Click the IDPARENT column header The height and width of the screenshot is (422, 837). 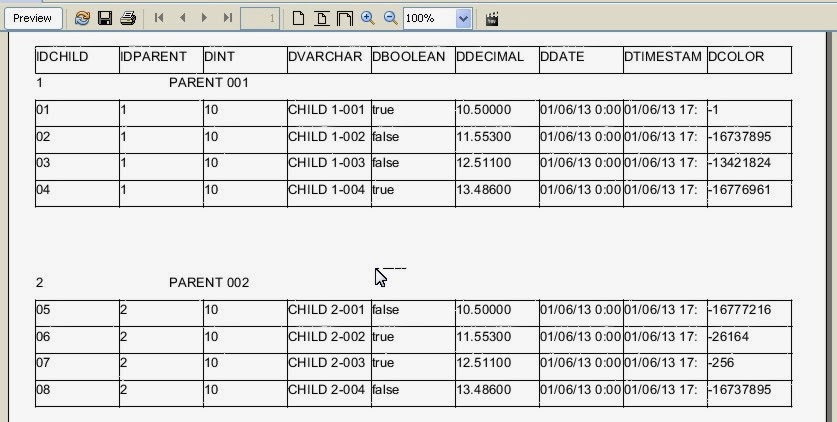[x=161, y=60]
